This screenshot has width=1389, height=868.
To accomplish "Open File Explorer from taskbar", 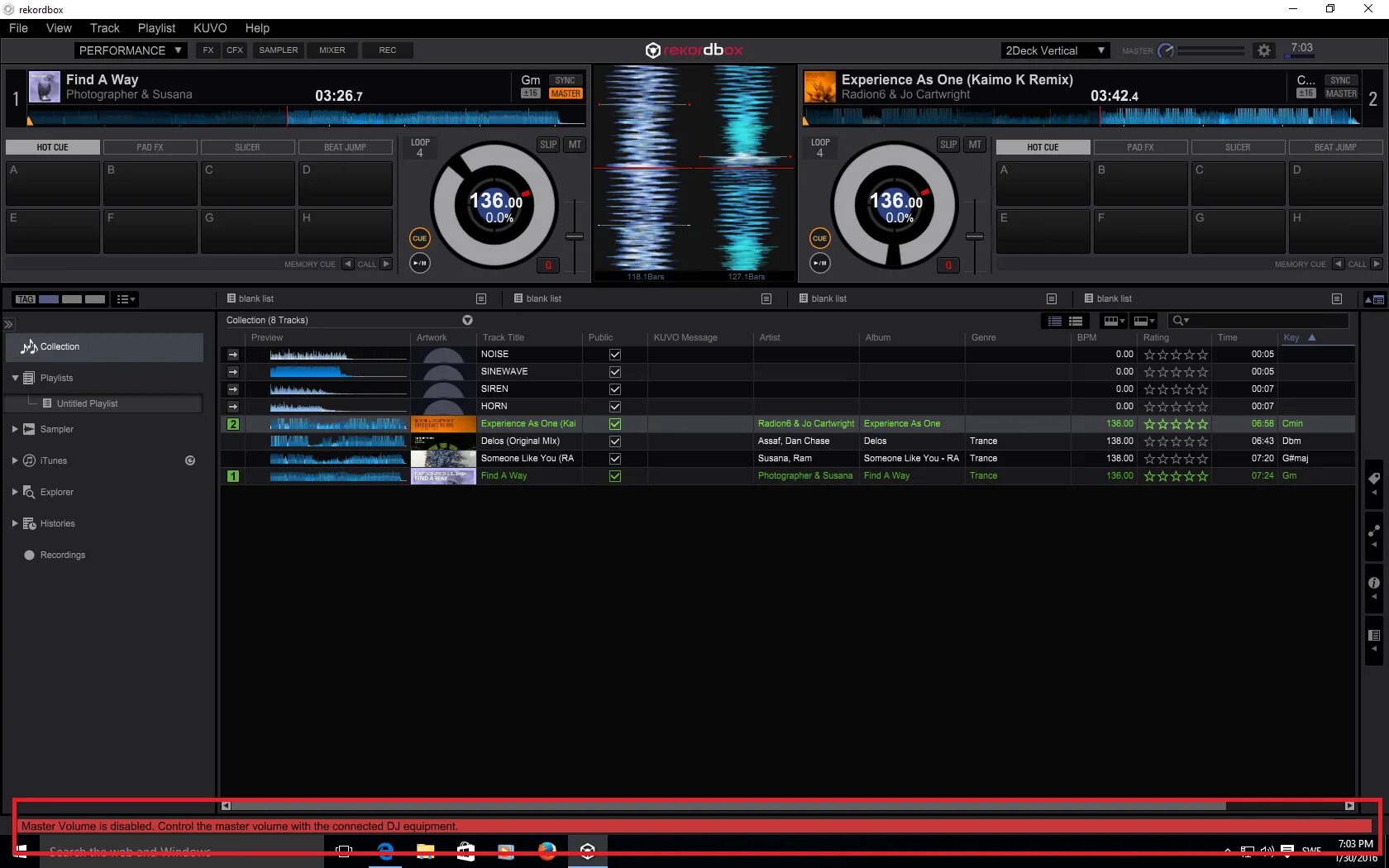I will [426, 851].
